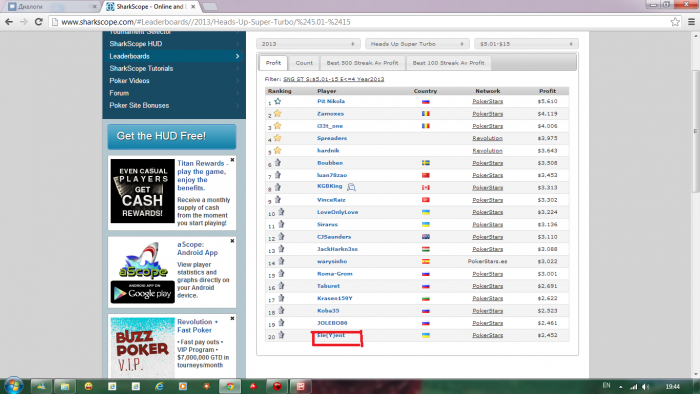Click the Titan Rewards ad title
The width and height of the screenshot is (700, 394).
point(203,175)
